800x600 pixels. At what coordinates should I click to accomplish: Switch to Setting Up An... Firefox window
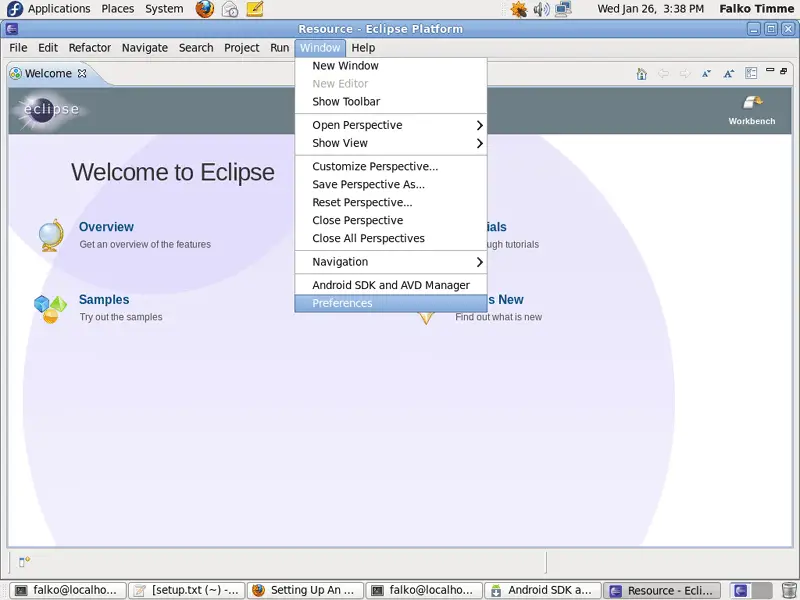coord(305,590)
